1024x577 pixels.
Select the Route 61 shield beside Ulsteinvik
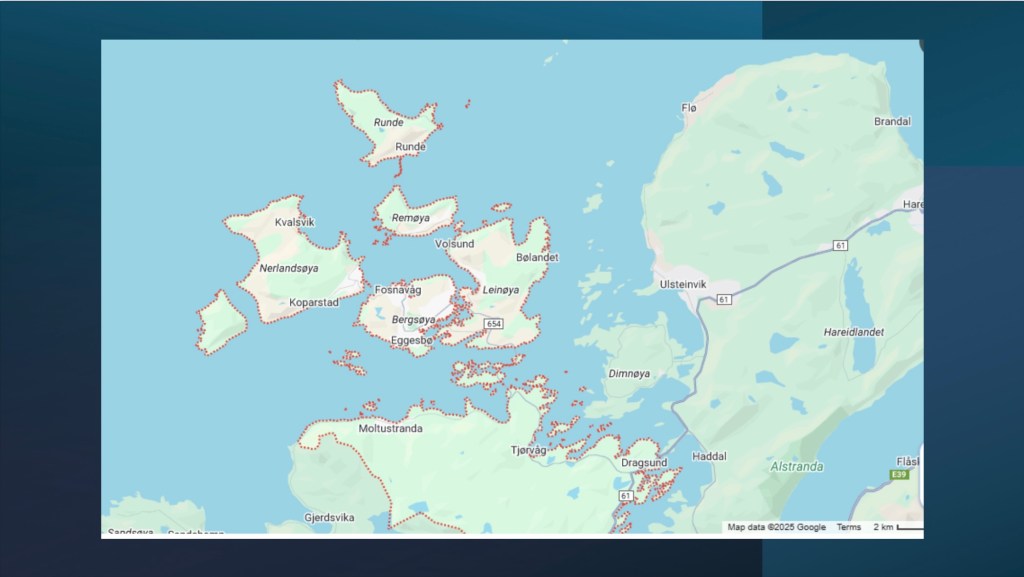point(725,299)
